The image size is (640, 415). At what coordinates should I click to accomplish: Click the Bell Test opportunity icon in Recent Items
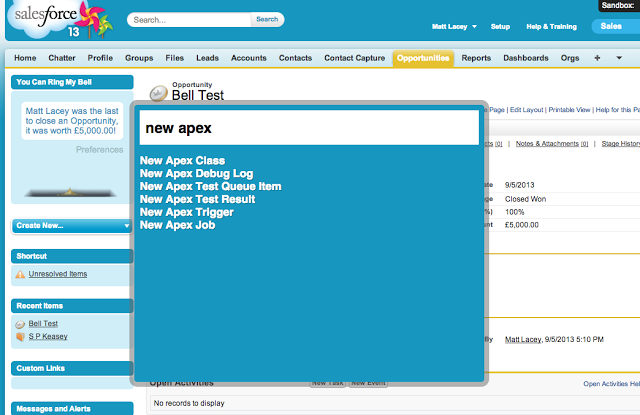[x=20, y=324]
